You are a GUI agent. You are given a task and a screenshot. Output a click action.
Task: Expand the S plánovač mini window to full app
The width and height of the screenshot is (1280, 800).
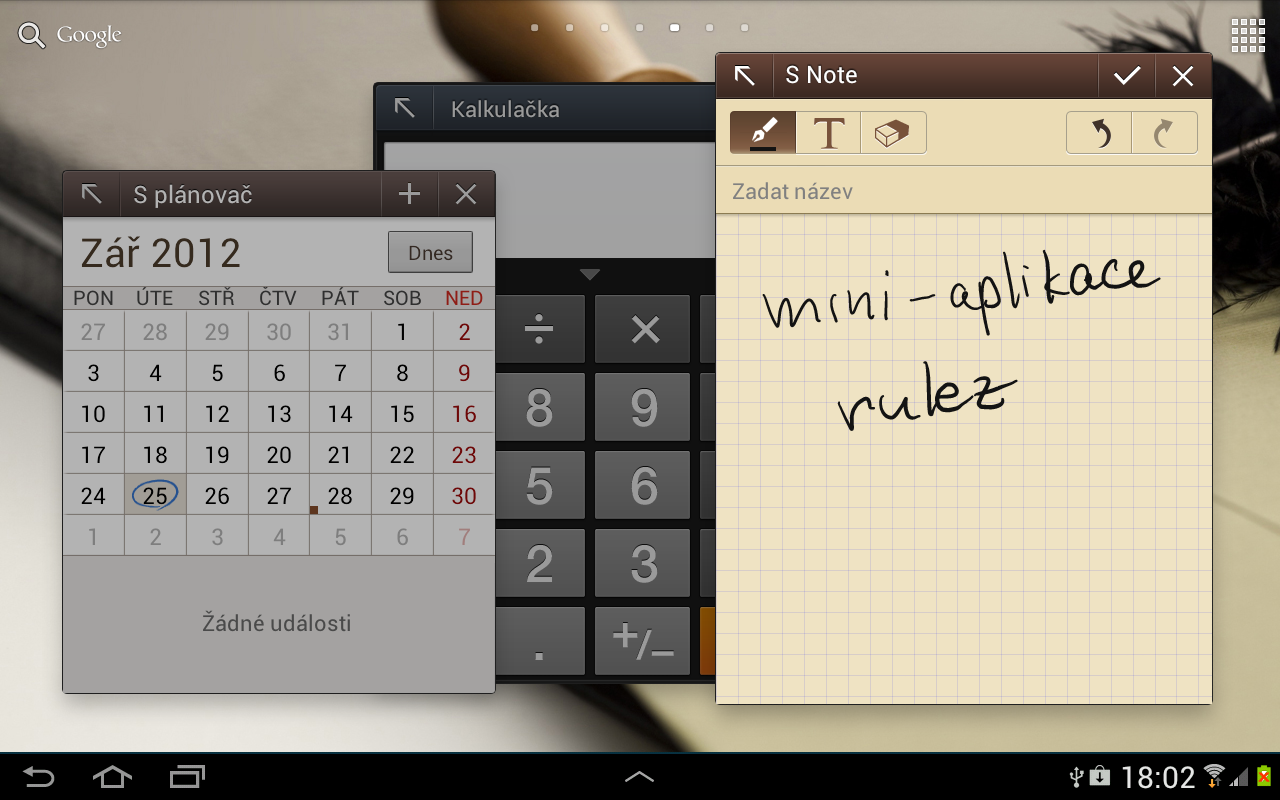(x=91, y=194)
